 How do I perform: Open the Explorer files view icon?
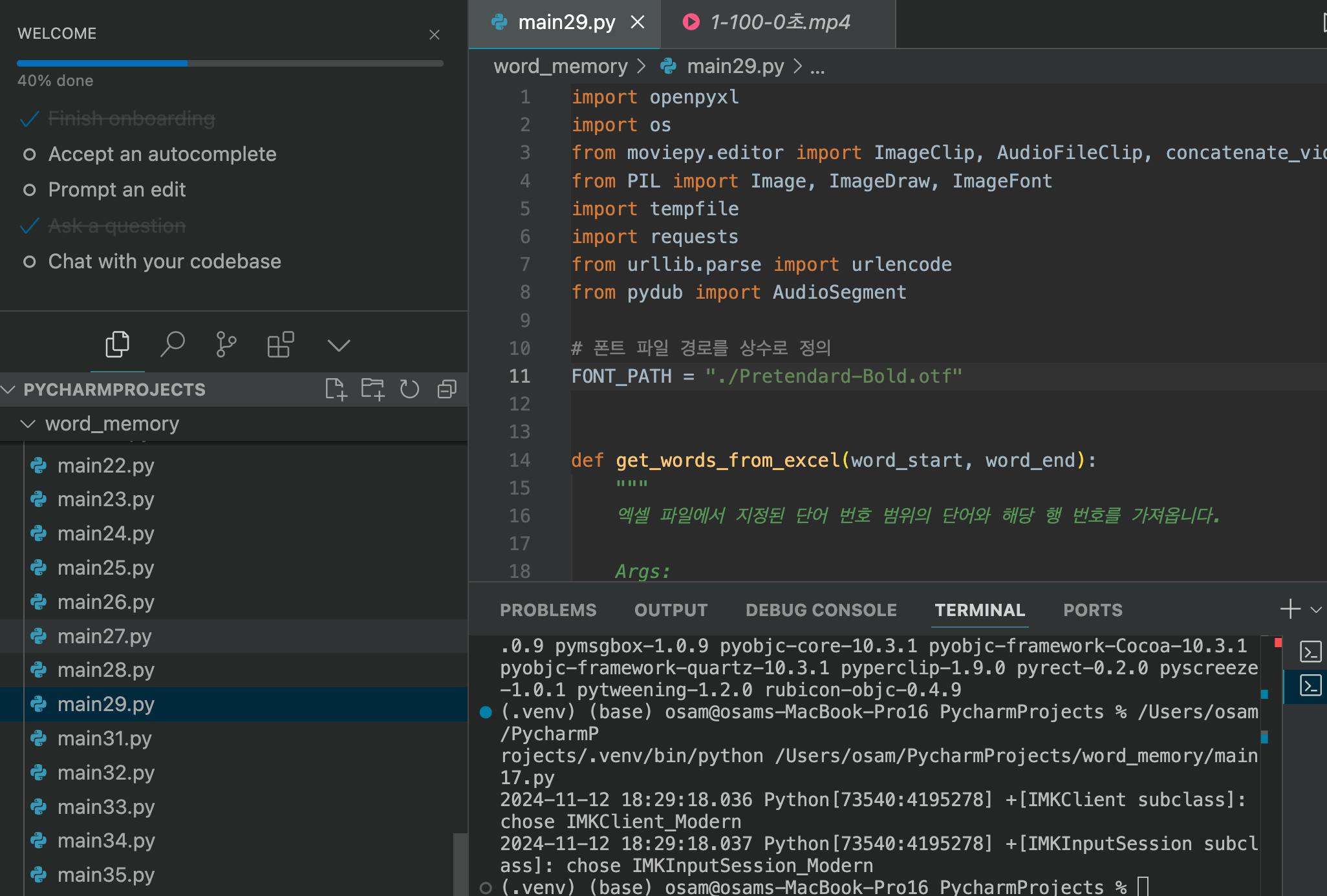[117, 345]
